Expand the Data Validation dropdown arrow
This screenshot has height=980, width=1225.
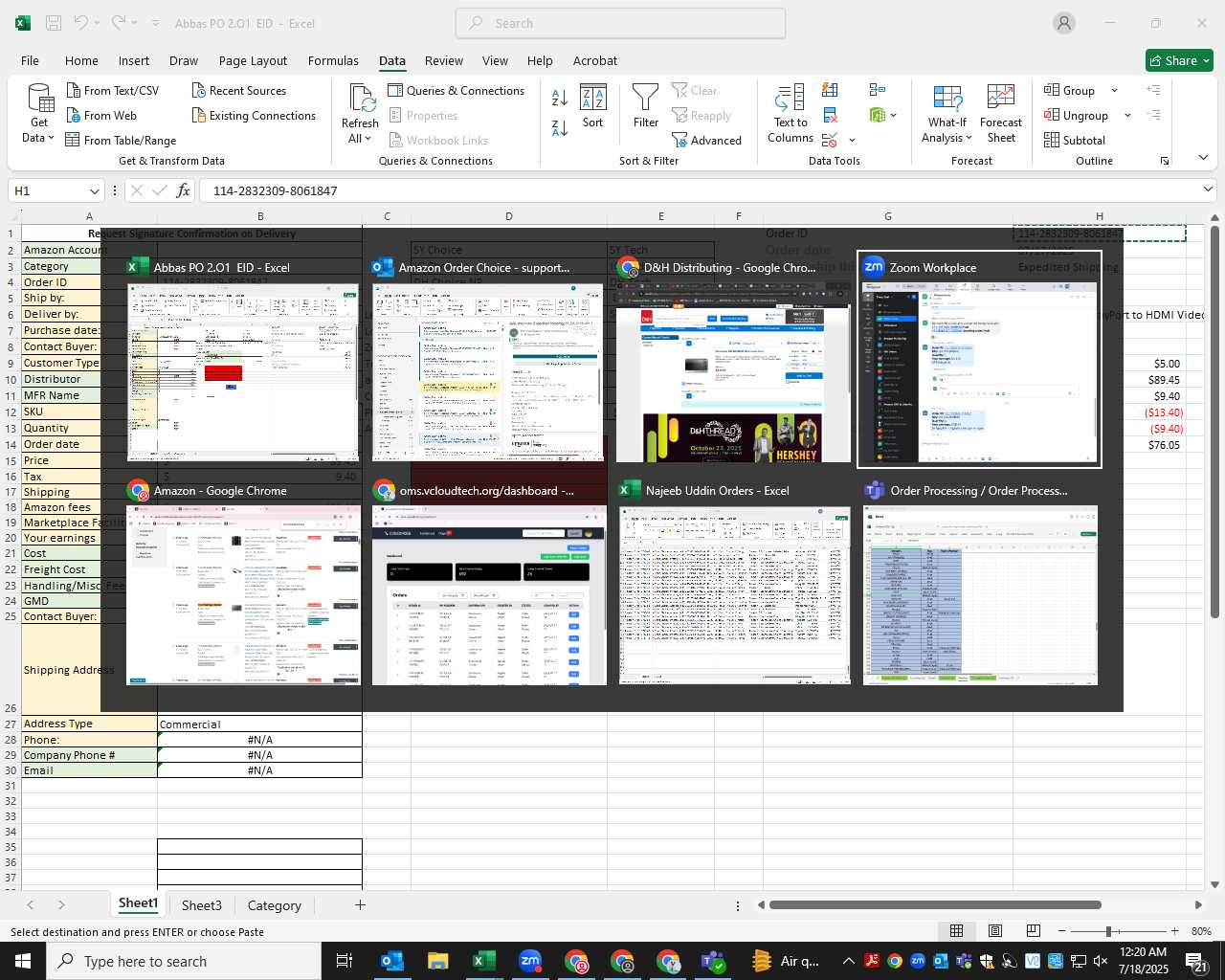(x=852, y=141)
